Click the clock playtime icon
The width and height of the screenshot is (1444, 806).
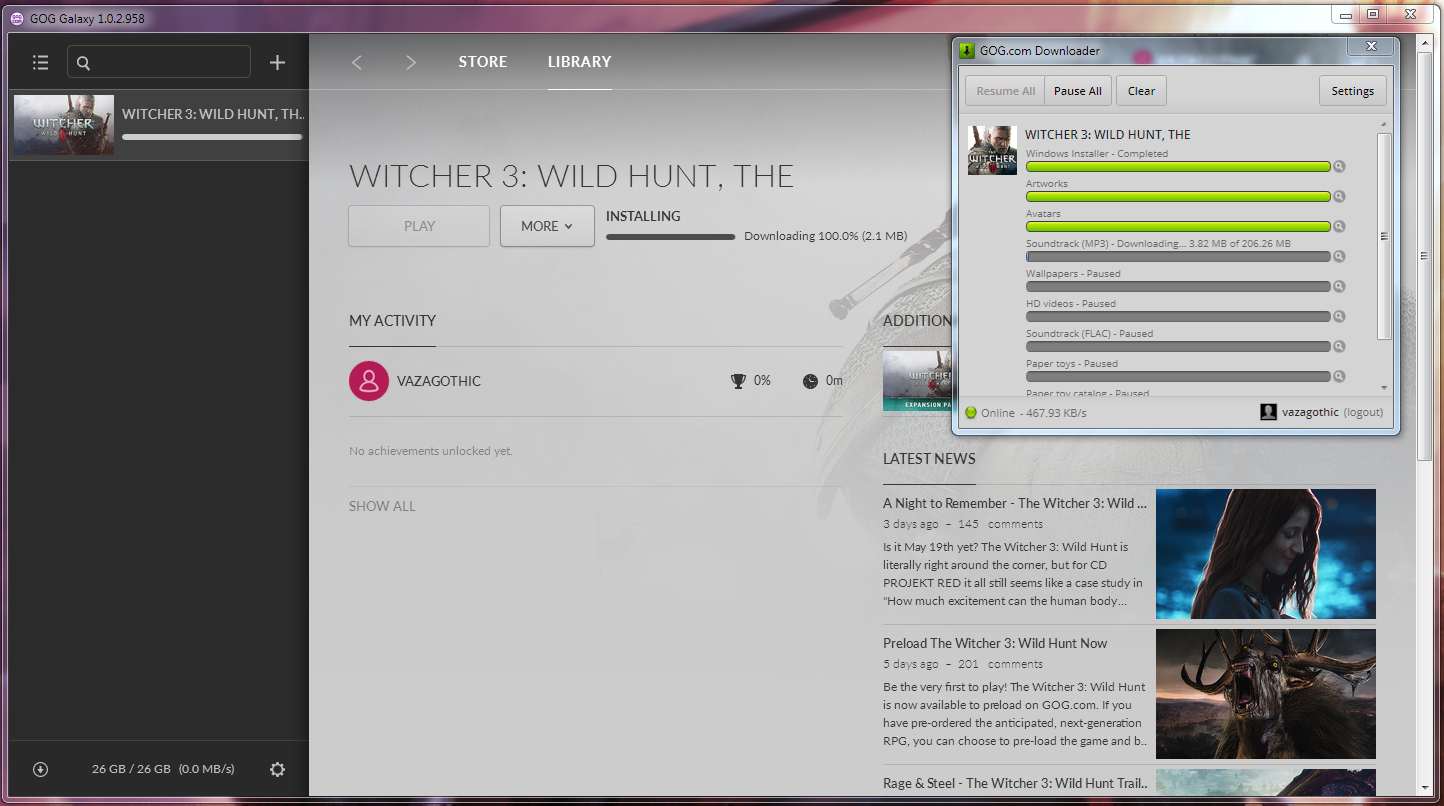810,381
